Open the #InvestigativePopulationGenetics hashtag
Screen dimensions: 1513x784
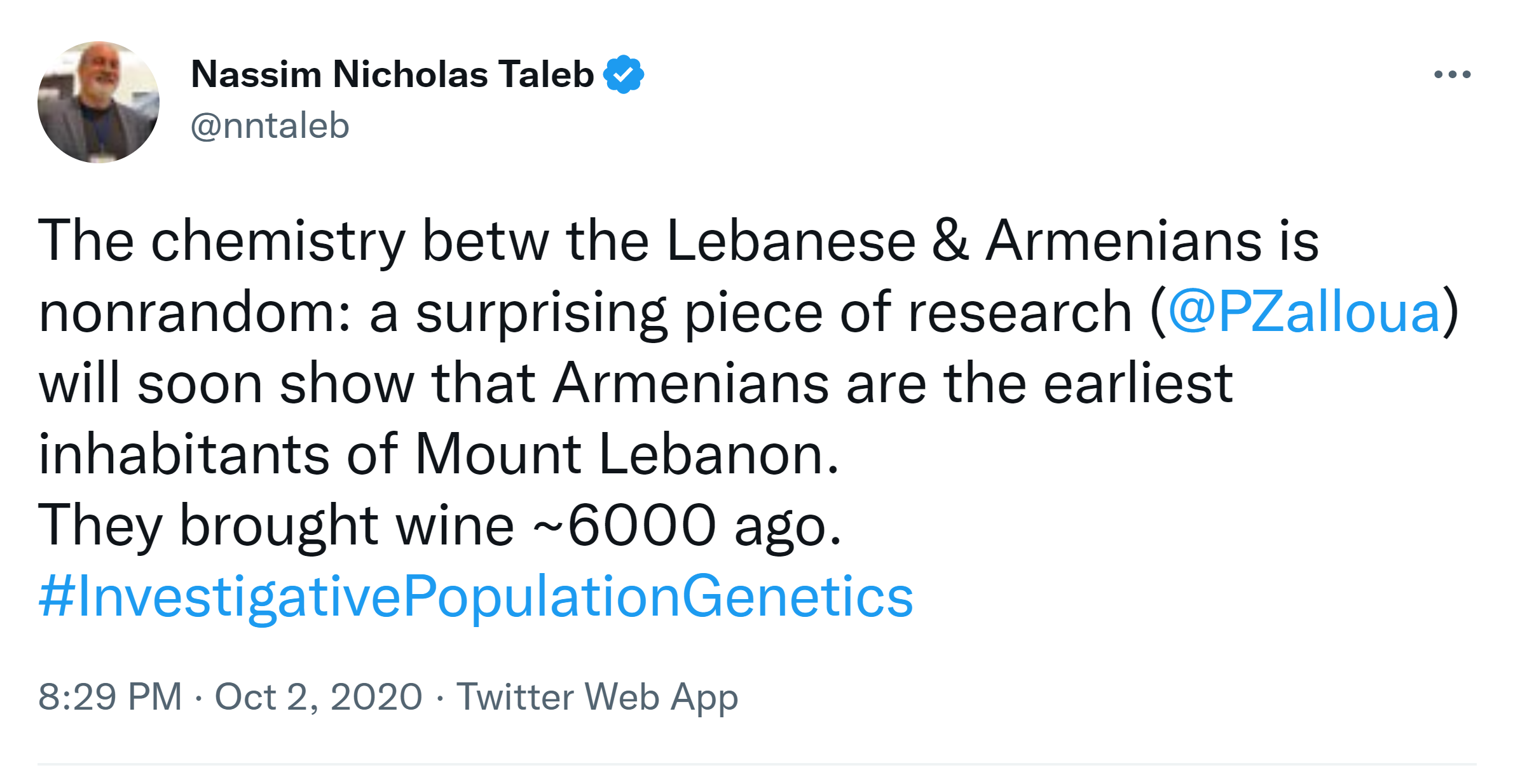(476, 597)
